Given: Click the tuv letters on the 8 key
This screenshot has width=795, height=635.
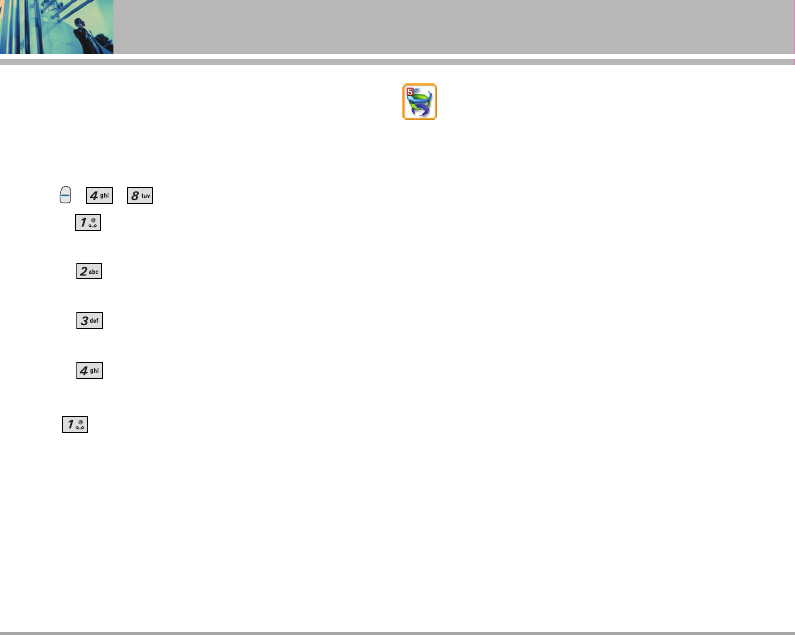Looking at the screenshot, I should click(146, 196).
